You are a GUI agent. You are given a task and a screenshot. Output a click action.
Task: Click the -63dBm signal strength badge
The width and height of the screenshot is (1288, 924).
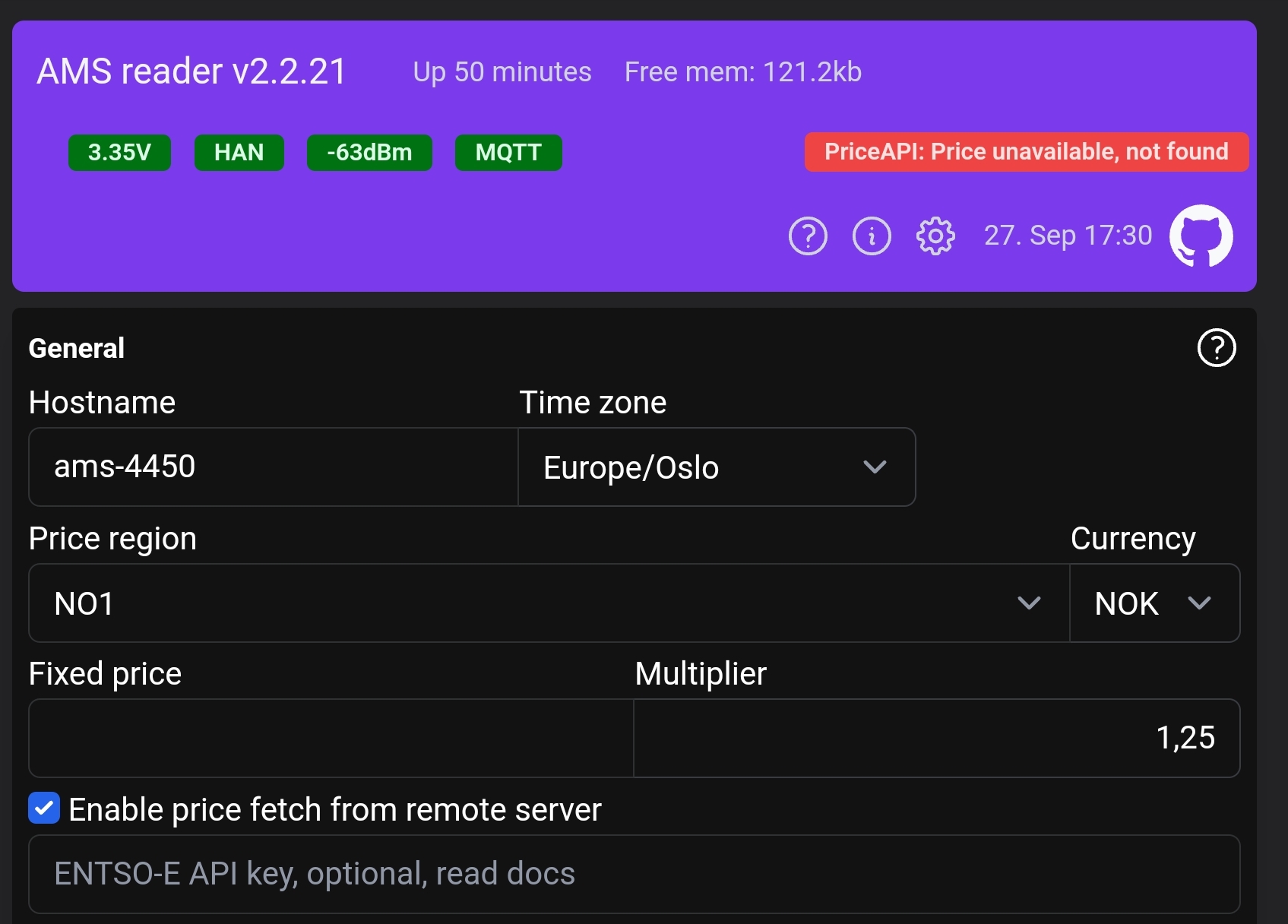tap(369, 152)
